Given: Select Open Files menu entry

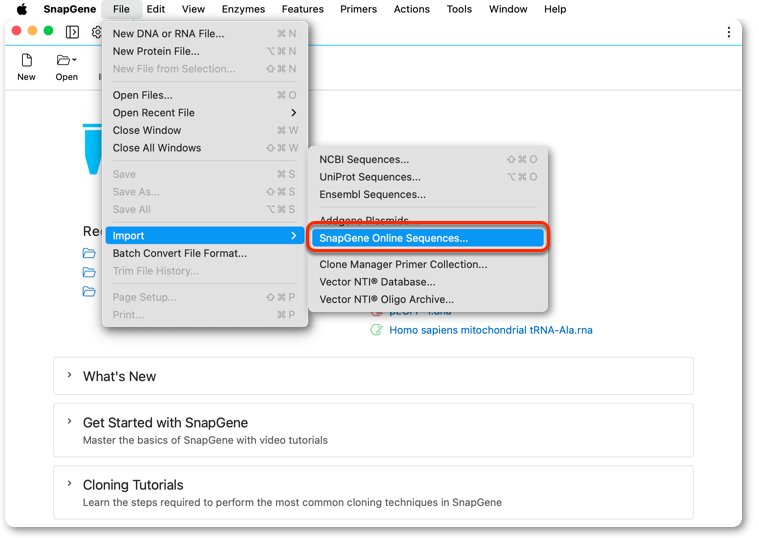Looking at the screenshot, I should pos(205,95).
